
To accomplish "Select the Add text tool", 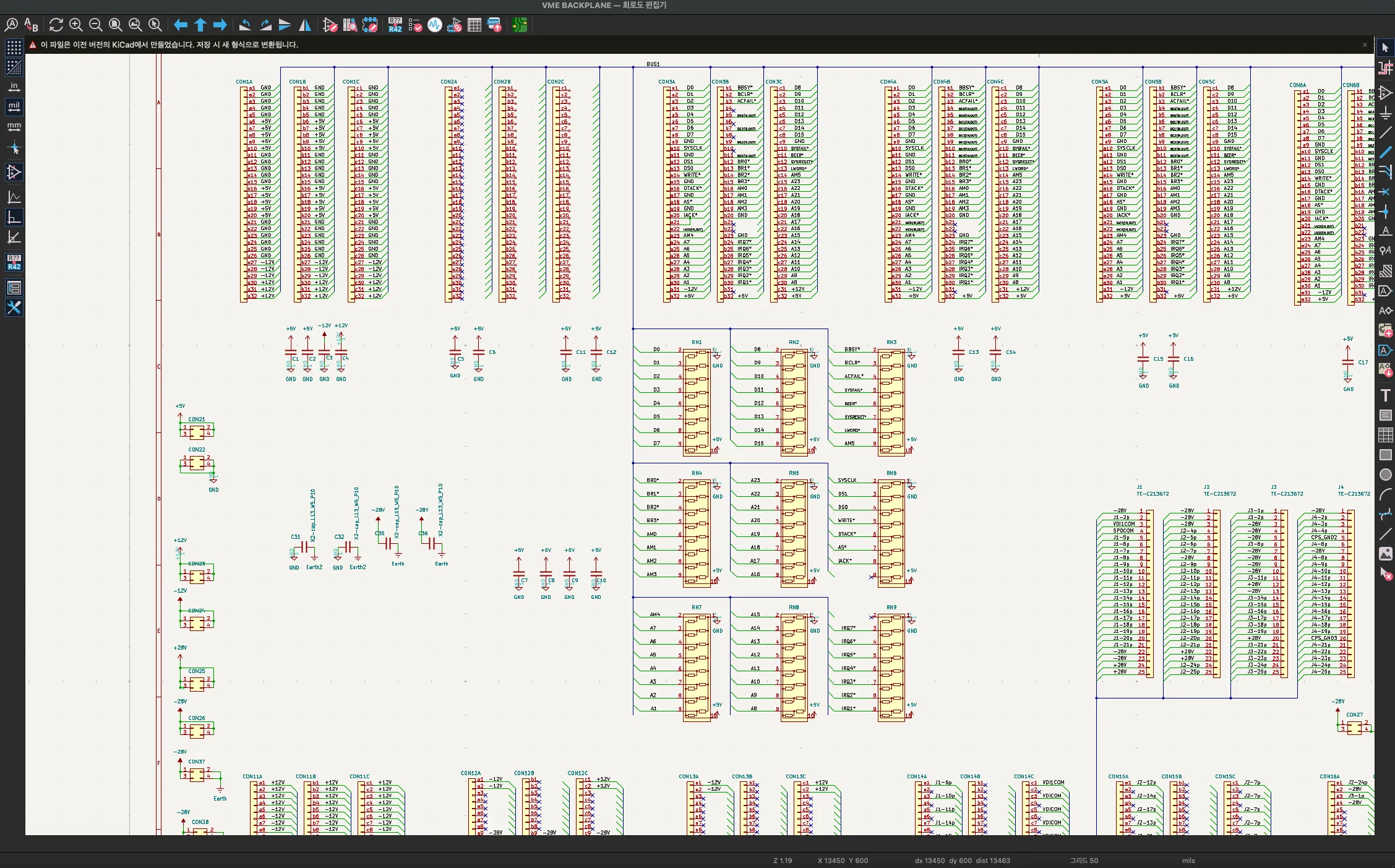I will pyautogui.click(x=1386, y=395).
